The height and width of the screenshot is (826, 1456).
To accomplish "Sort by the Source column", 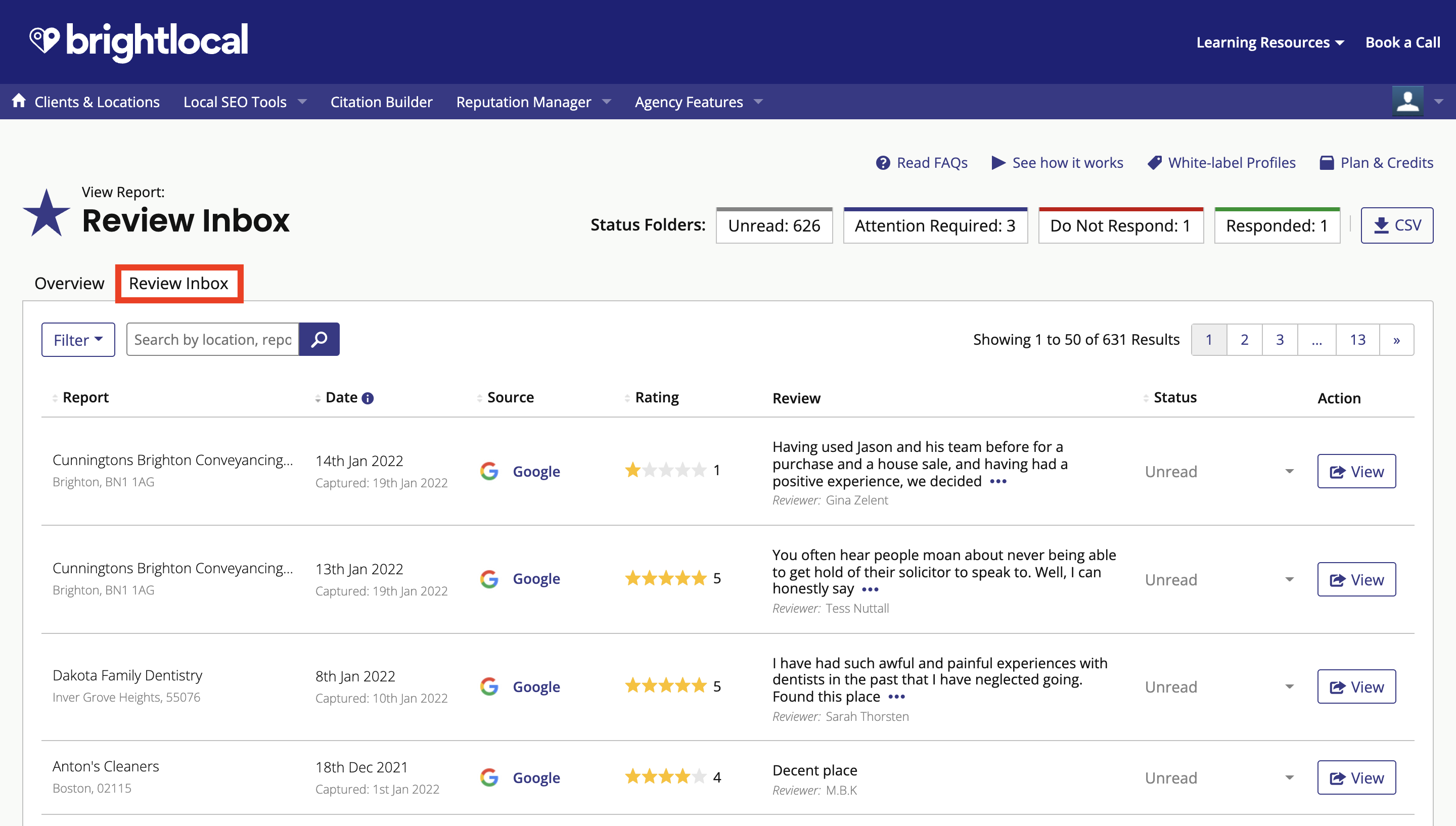I will tap(505, 398).
